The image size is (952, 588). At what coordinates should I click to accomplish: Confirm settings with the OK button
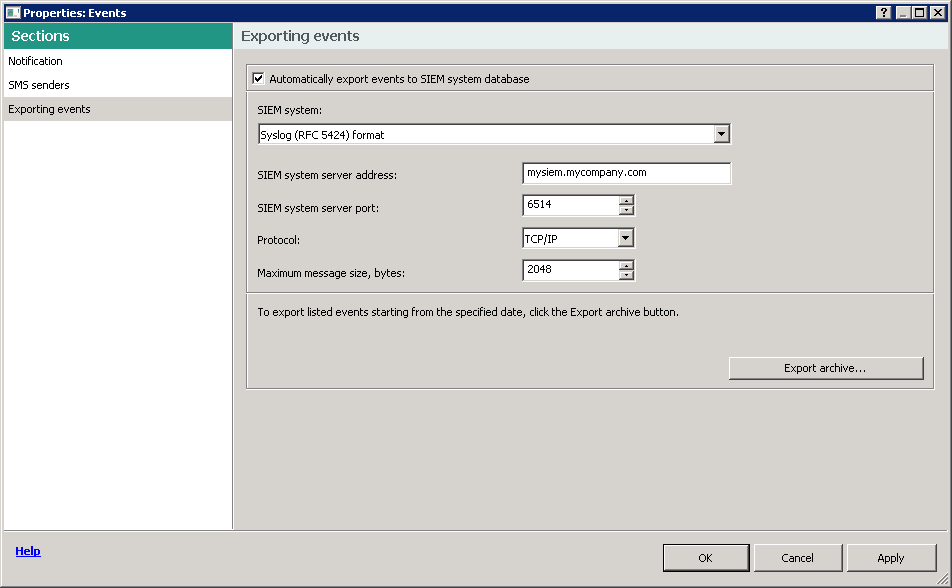tap(706, 558)
